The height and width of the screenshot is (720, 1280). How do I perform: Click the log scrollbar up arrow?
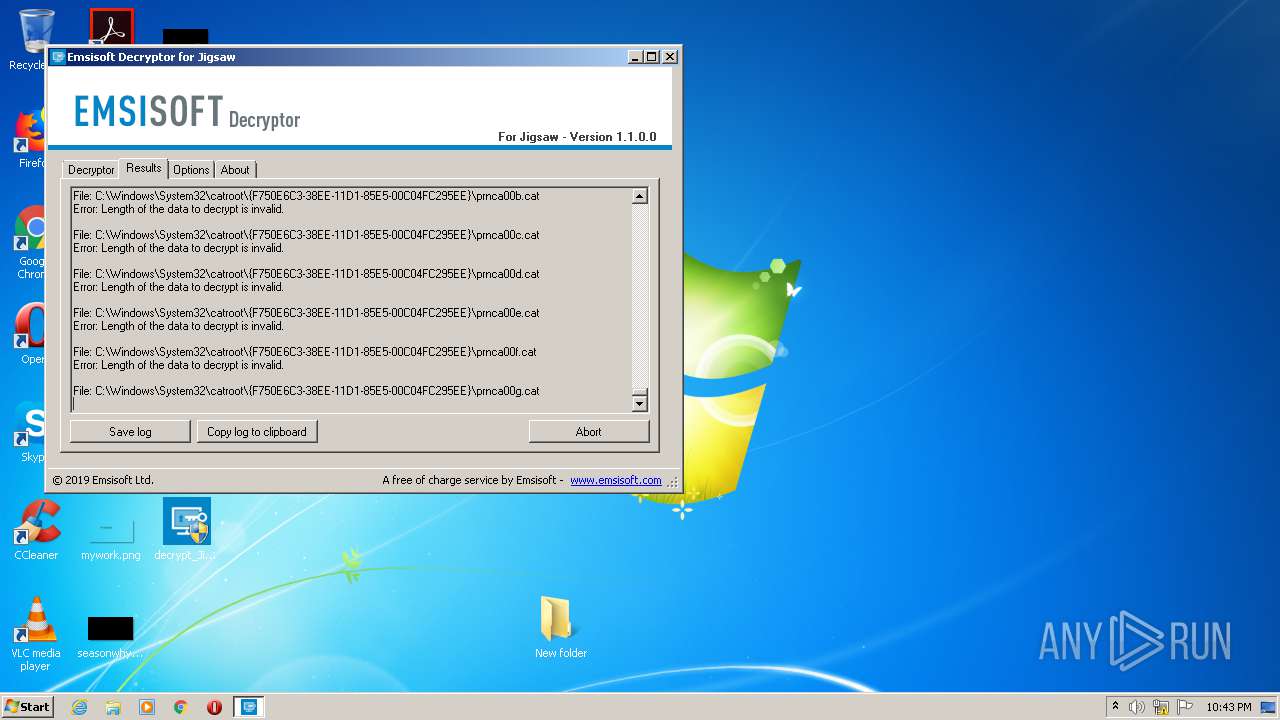(640, 196)
